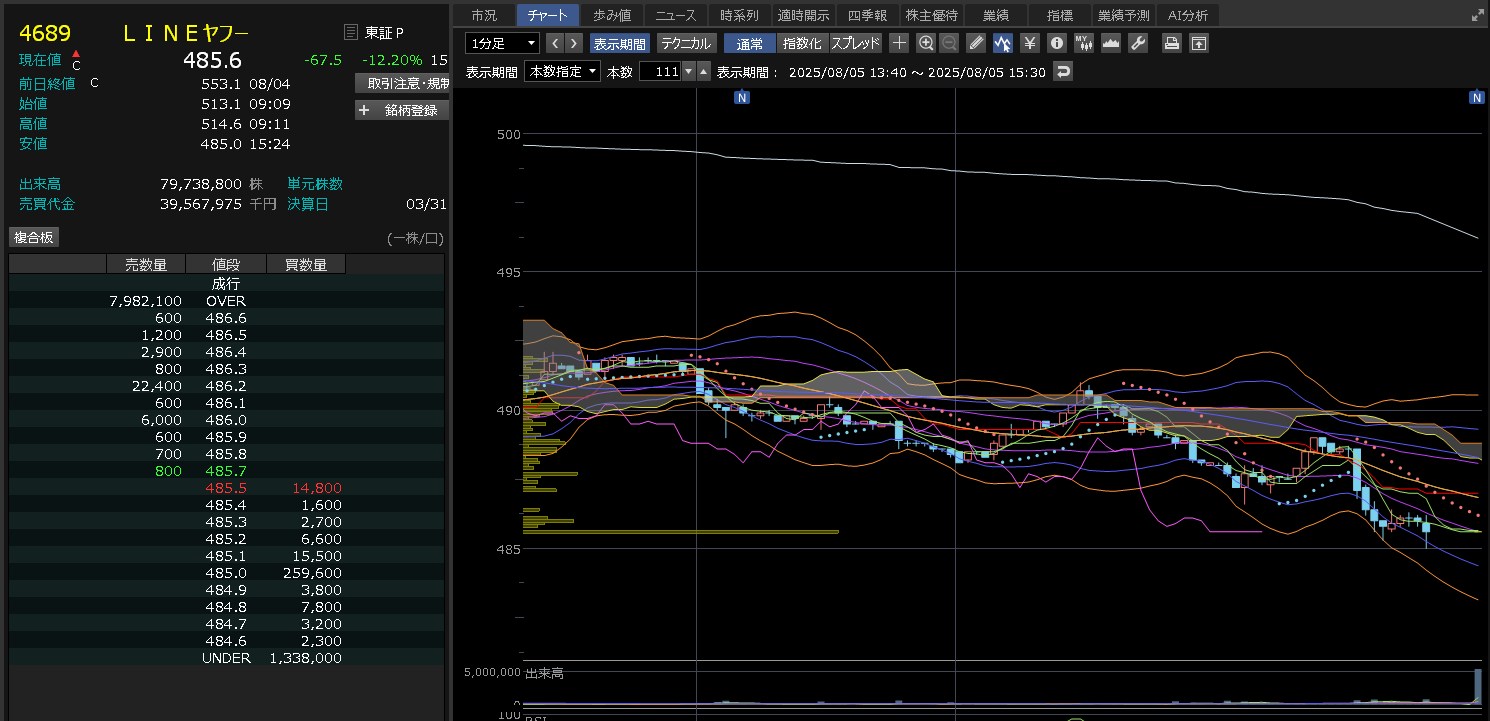Enable the crosshair cursor icon
The height and width of the screenshot is (721, 1490).
point(899,43)
